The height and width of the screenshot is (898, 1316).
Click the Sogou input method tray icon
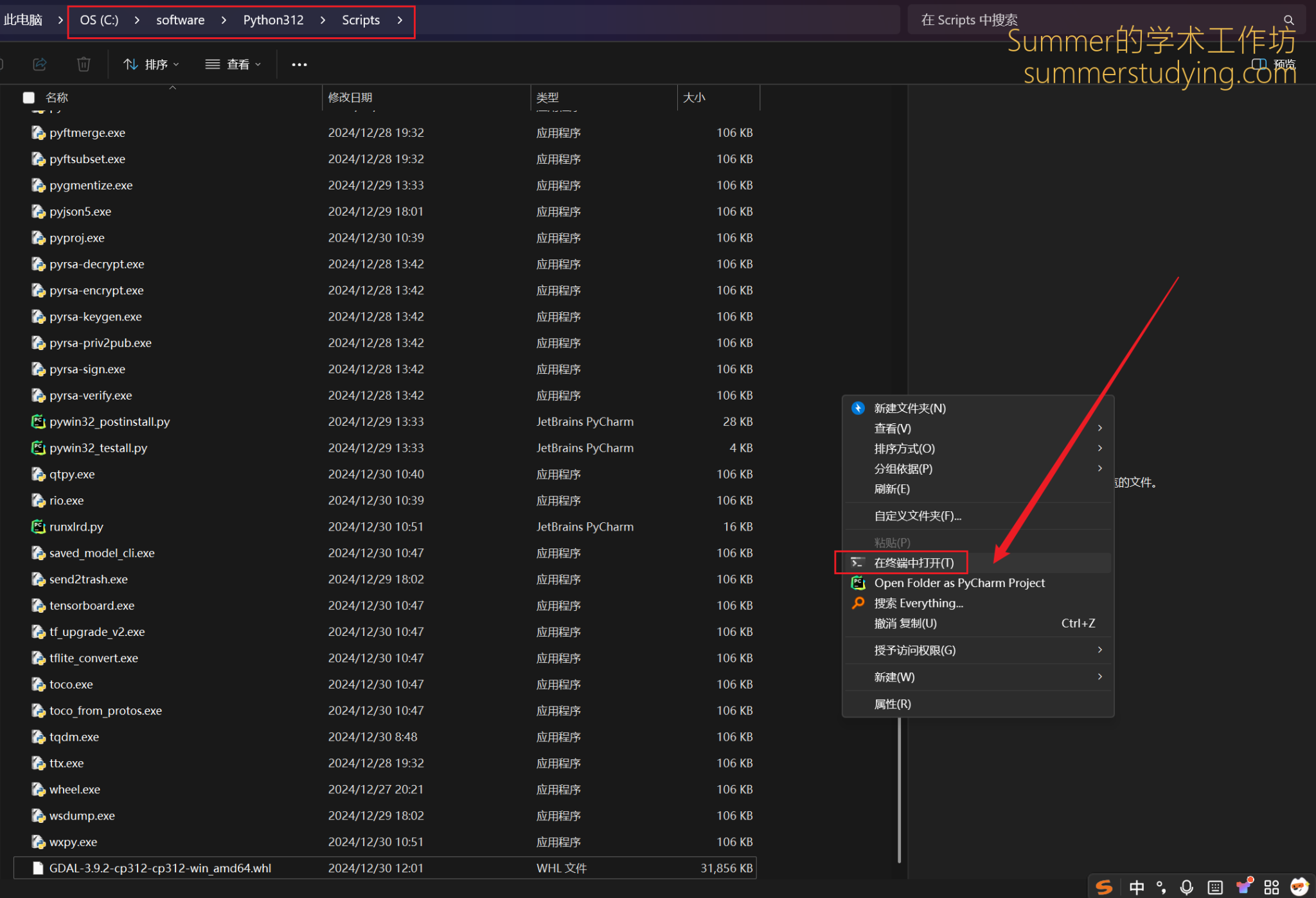click(1104, 887)
